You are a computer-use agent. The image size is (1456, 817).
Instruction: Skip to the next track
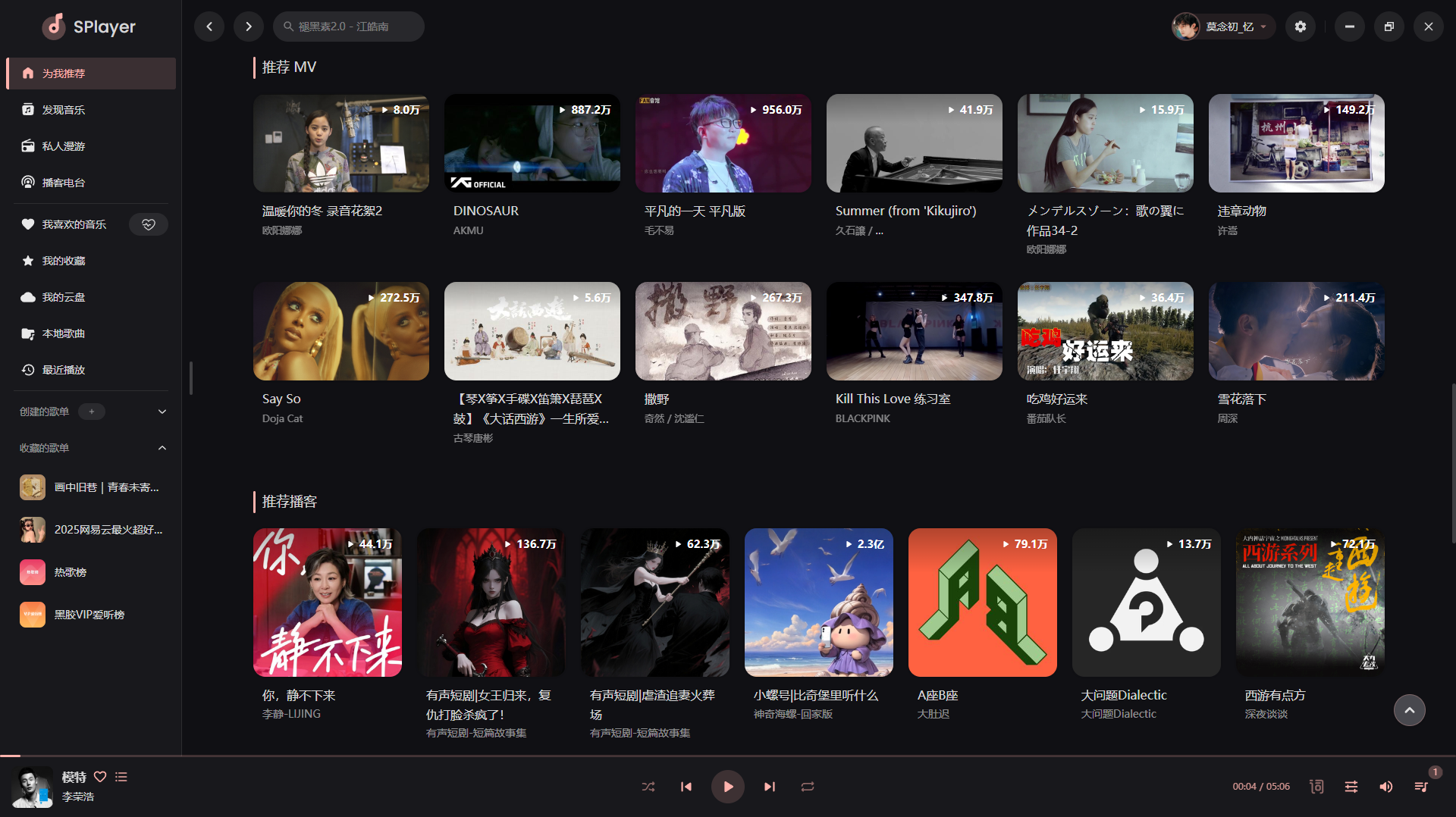770,787
